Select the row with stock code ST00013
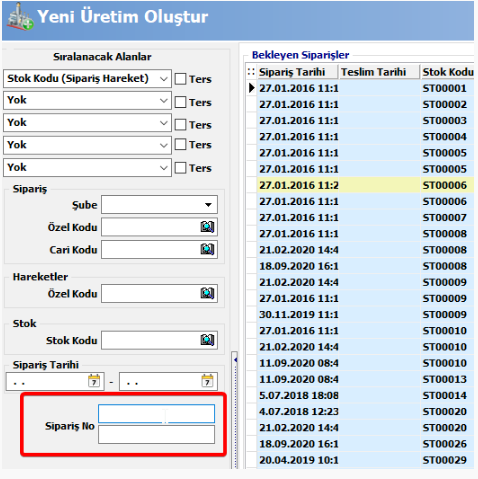Screen dimensions: 478x479 click(365, 379)
